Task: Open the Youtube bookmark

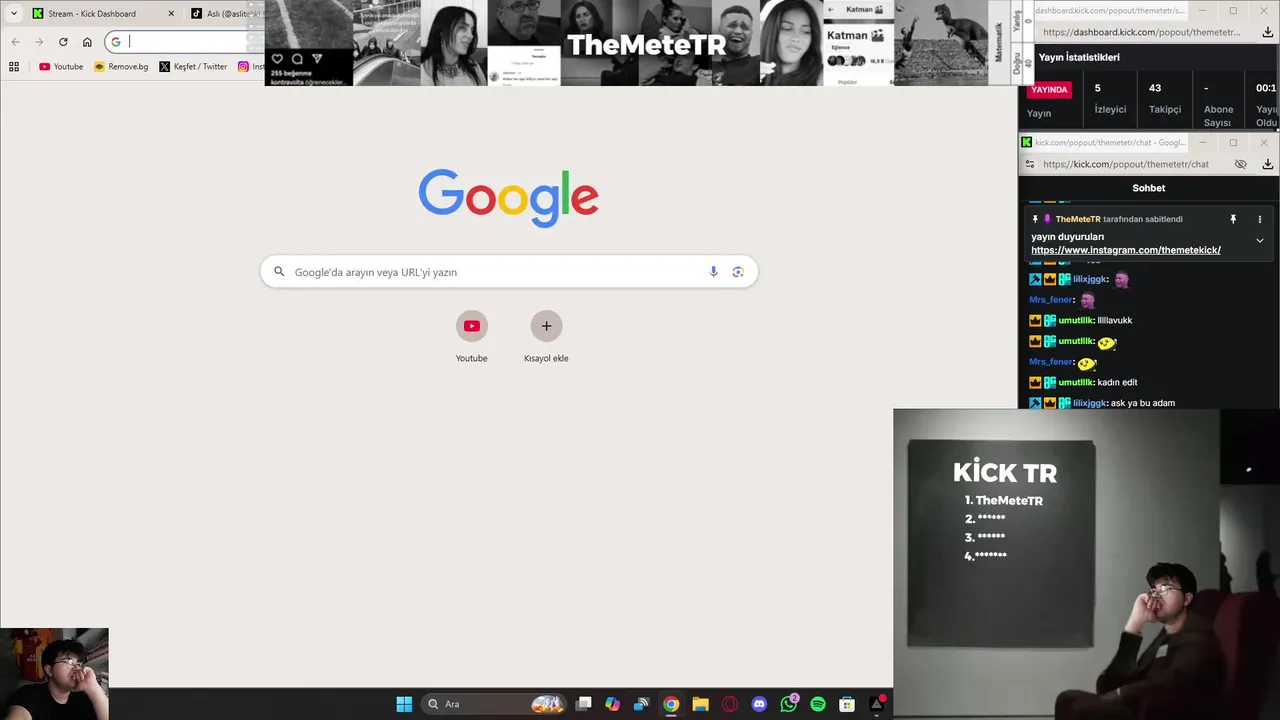Action: click(x=61, y=67)
